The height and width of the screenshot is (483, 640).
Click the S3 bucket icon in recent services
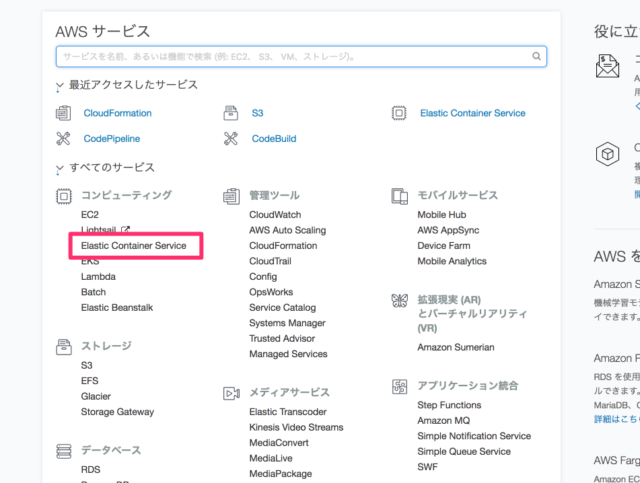click(x=232, y=113)
